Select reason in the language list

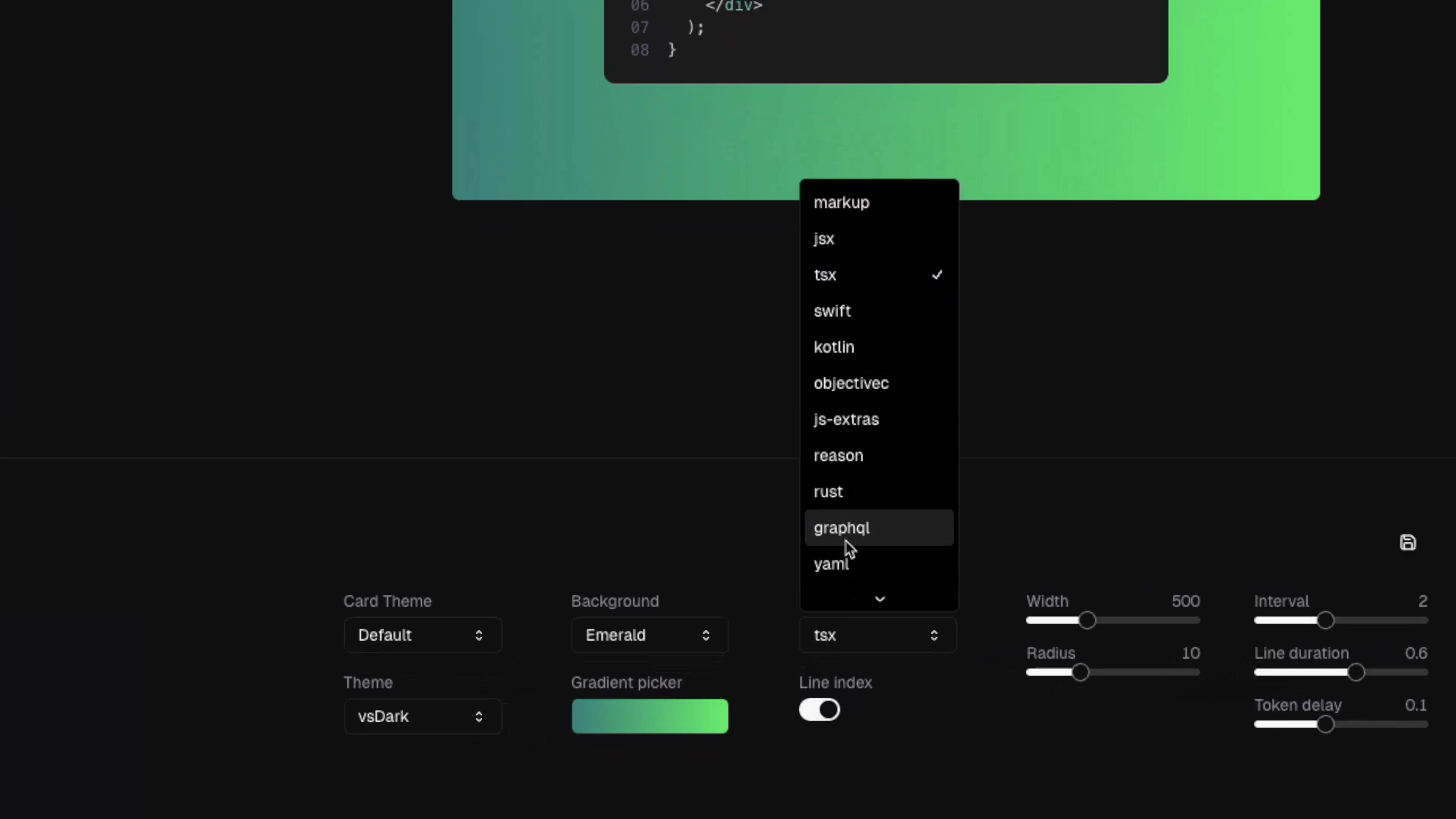tap(879, 455)
